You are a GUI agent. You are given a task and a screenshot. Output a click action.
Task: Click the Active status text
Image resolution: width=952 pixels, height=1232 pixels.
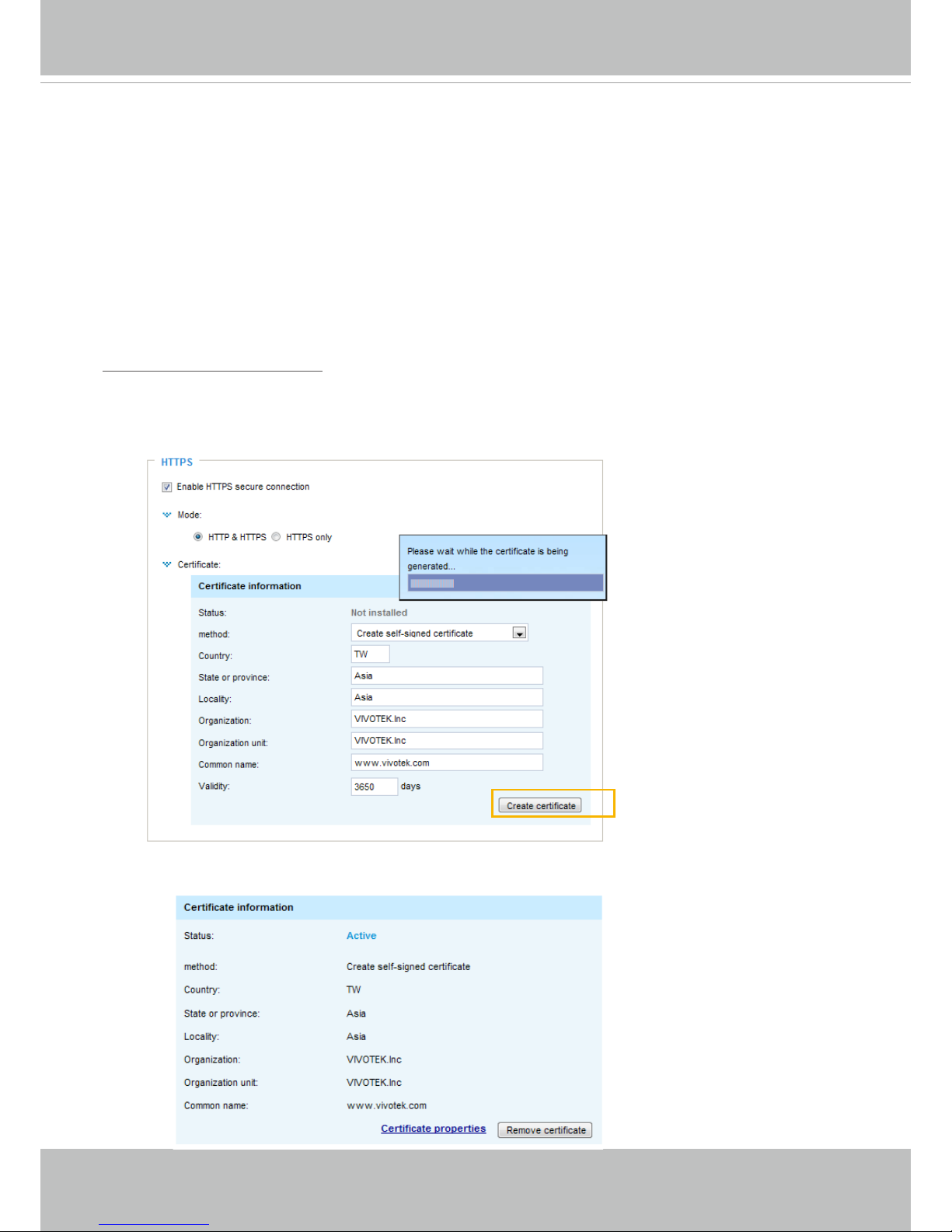[361, 936]
